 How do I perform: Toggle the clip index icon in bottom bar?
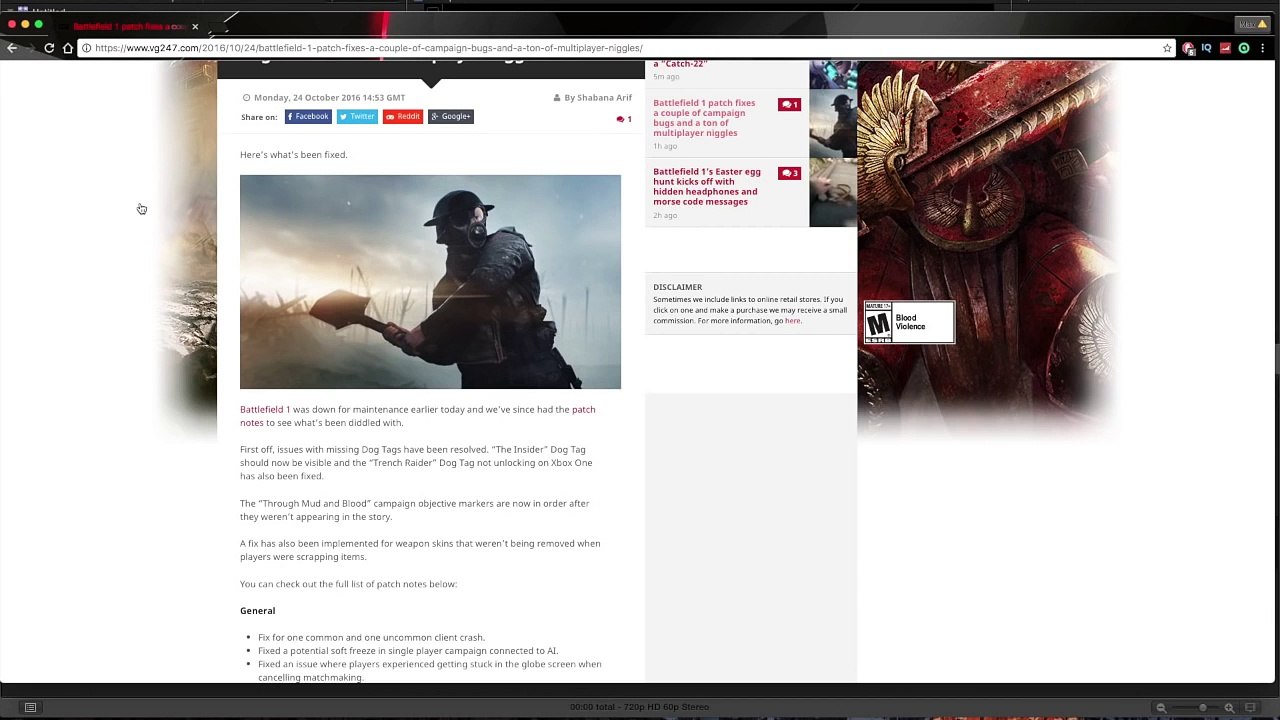[x=31, y=708]
